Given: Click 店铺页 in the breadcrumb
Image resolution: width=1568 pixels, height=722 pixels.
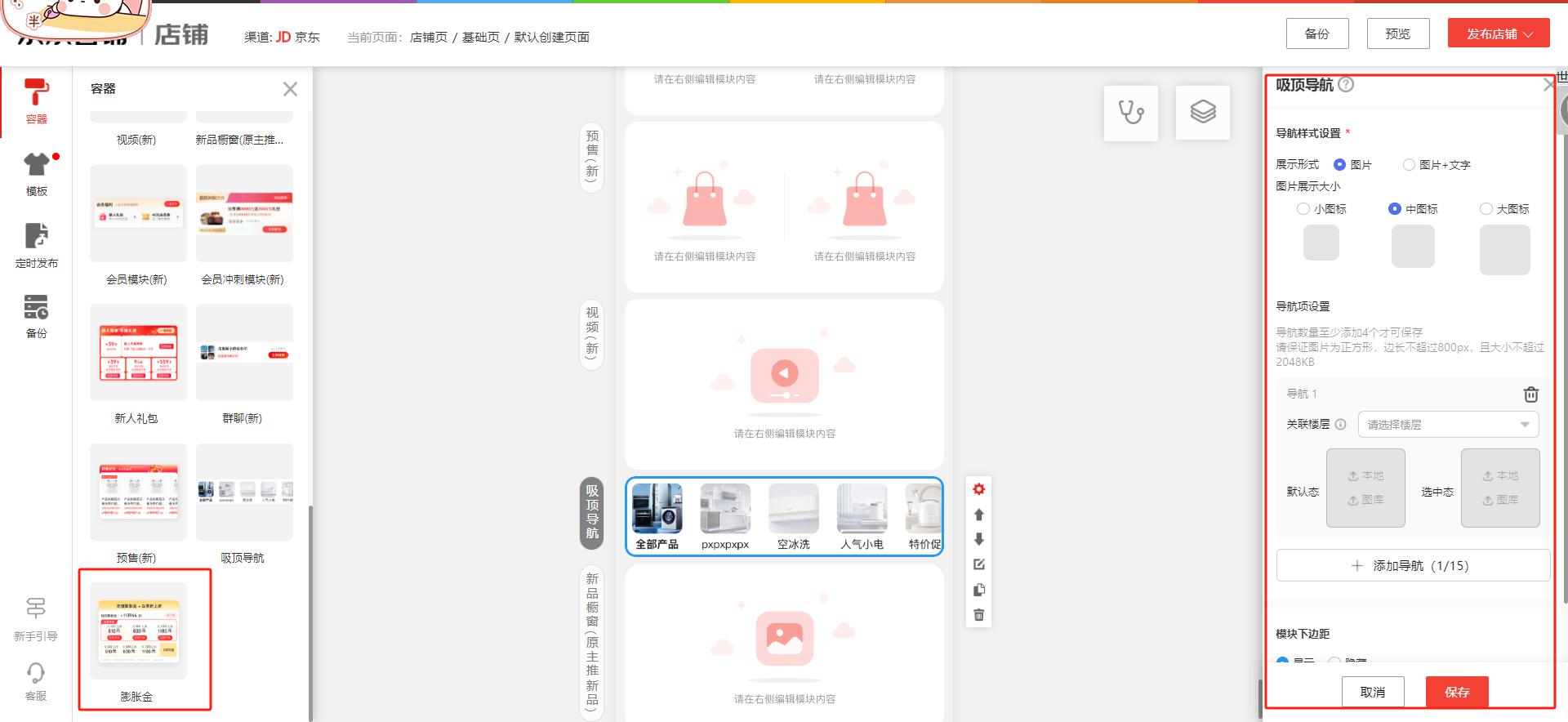Looking at the screenshot, I should tap(428, 38).
